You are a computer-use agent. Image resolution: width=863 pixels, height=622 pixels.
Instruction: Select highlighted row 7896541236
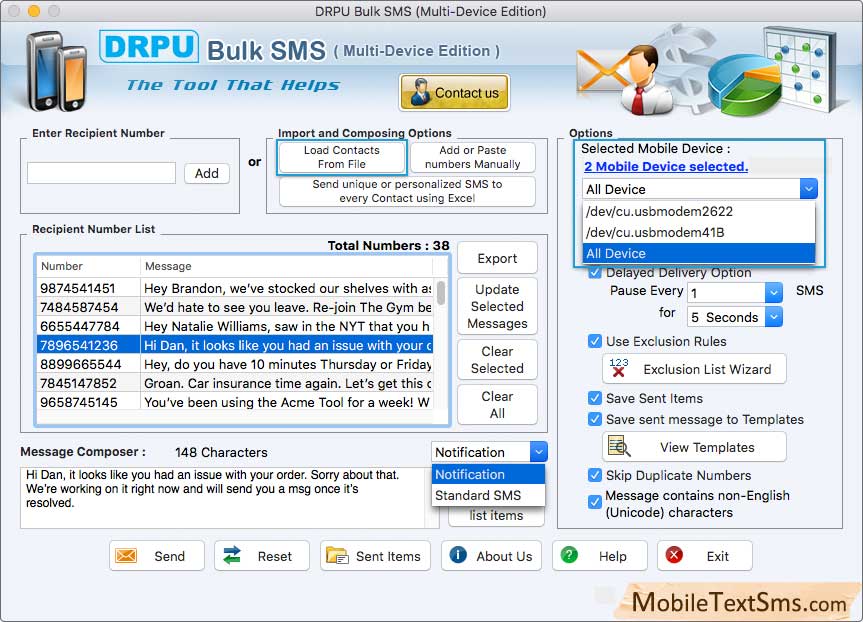coord(235,345)
